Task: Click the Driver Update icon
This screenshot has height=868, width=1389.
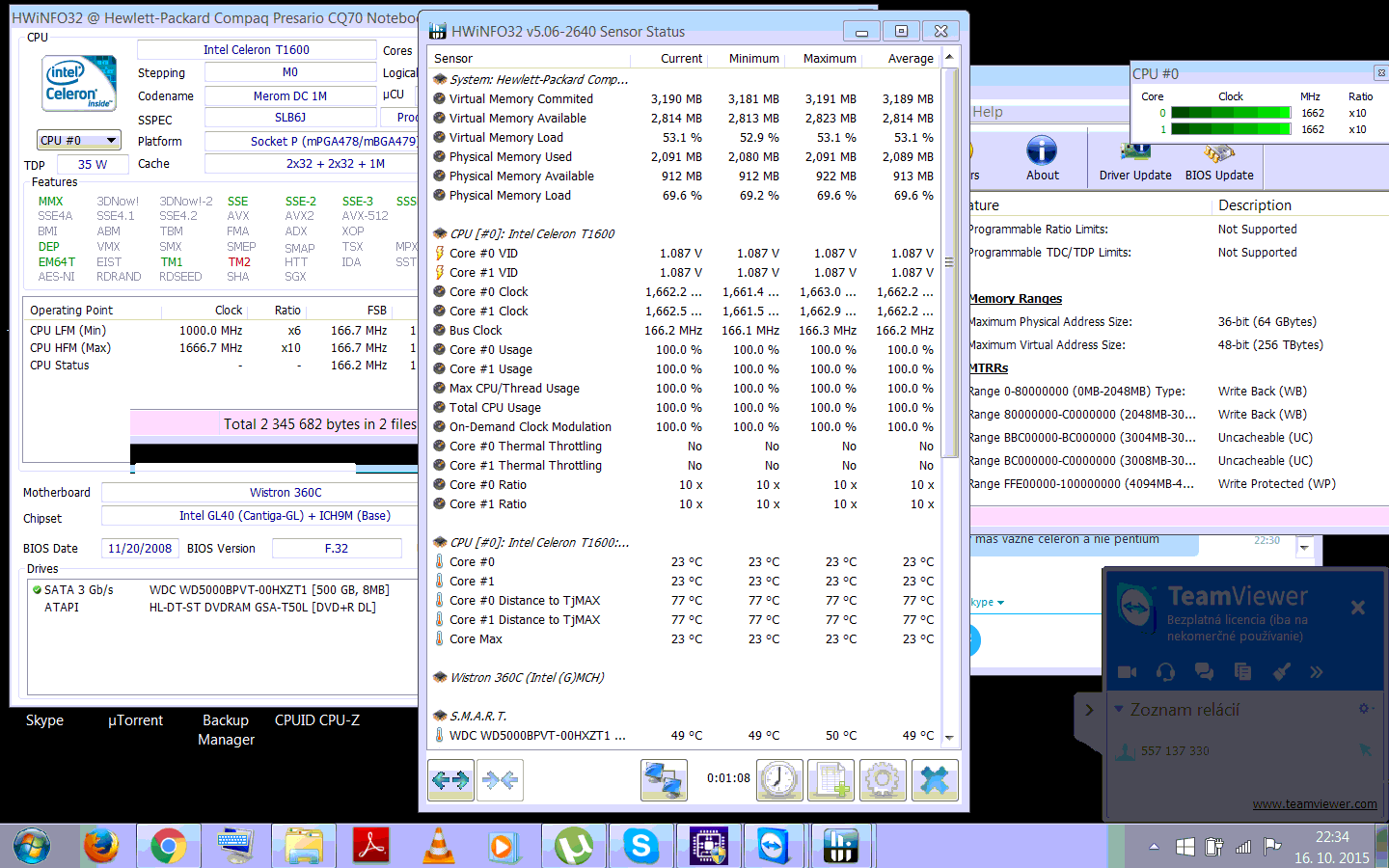Action: pyautogui.click(x=1135, y=160)
